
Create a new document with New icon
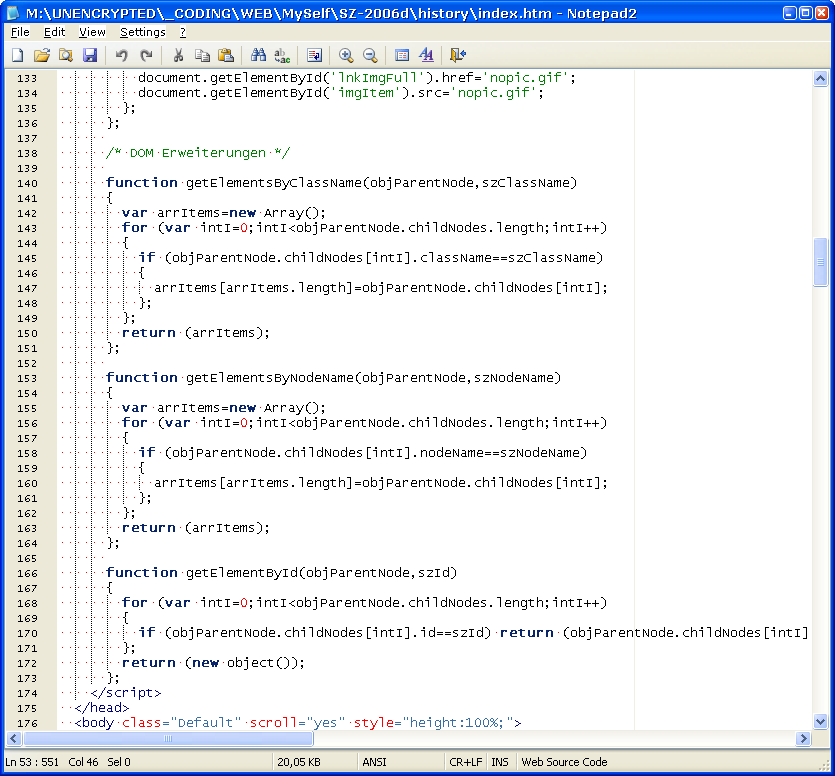(x=18, y=55)
